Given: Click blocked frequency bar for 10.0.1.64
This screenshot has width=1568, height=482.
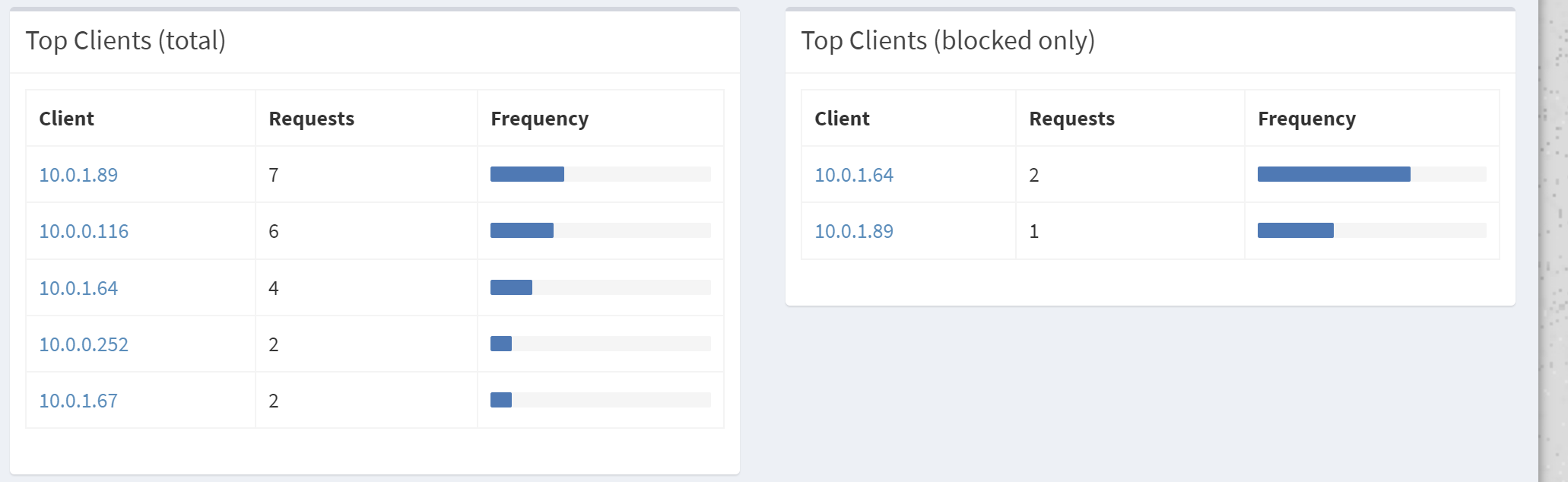Looking at the screenshot, I should coord(1334,174).
